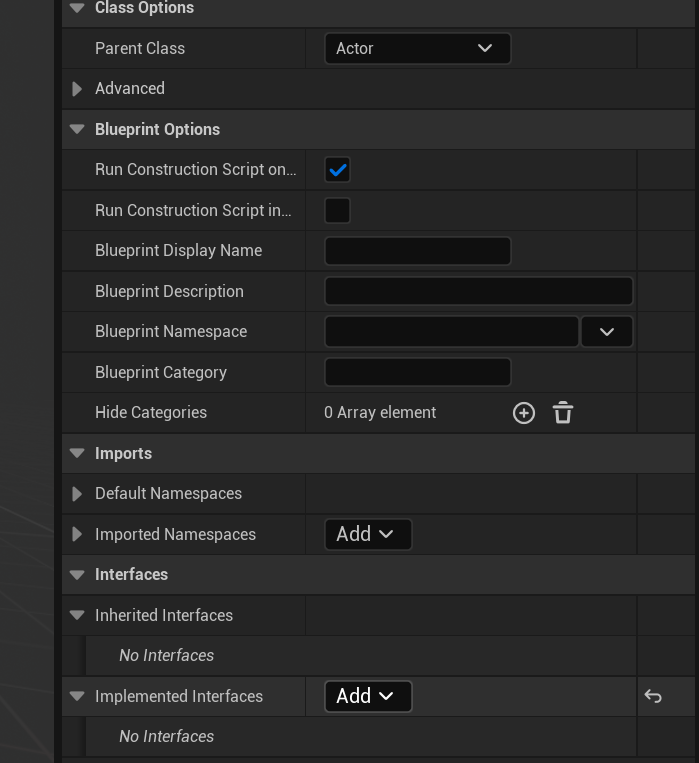Open the Blueprint Namespace dropdown arrow
699x763 pixels.
[x=607, y=332]
